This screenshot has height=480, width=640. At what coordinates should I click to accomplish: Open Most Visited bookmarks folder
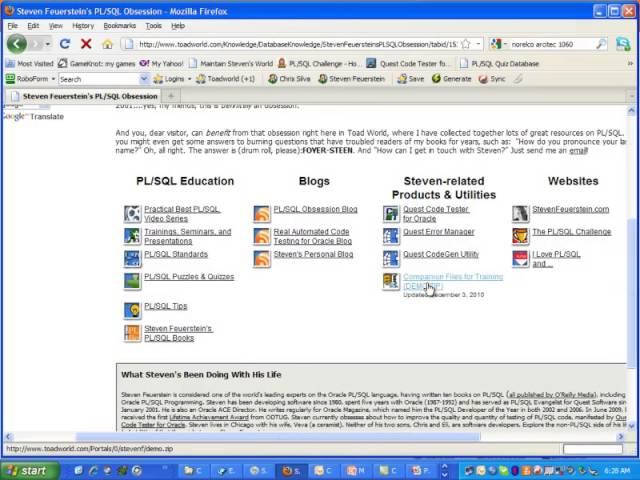(30, 64)
